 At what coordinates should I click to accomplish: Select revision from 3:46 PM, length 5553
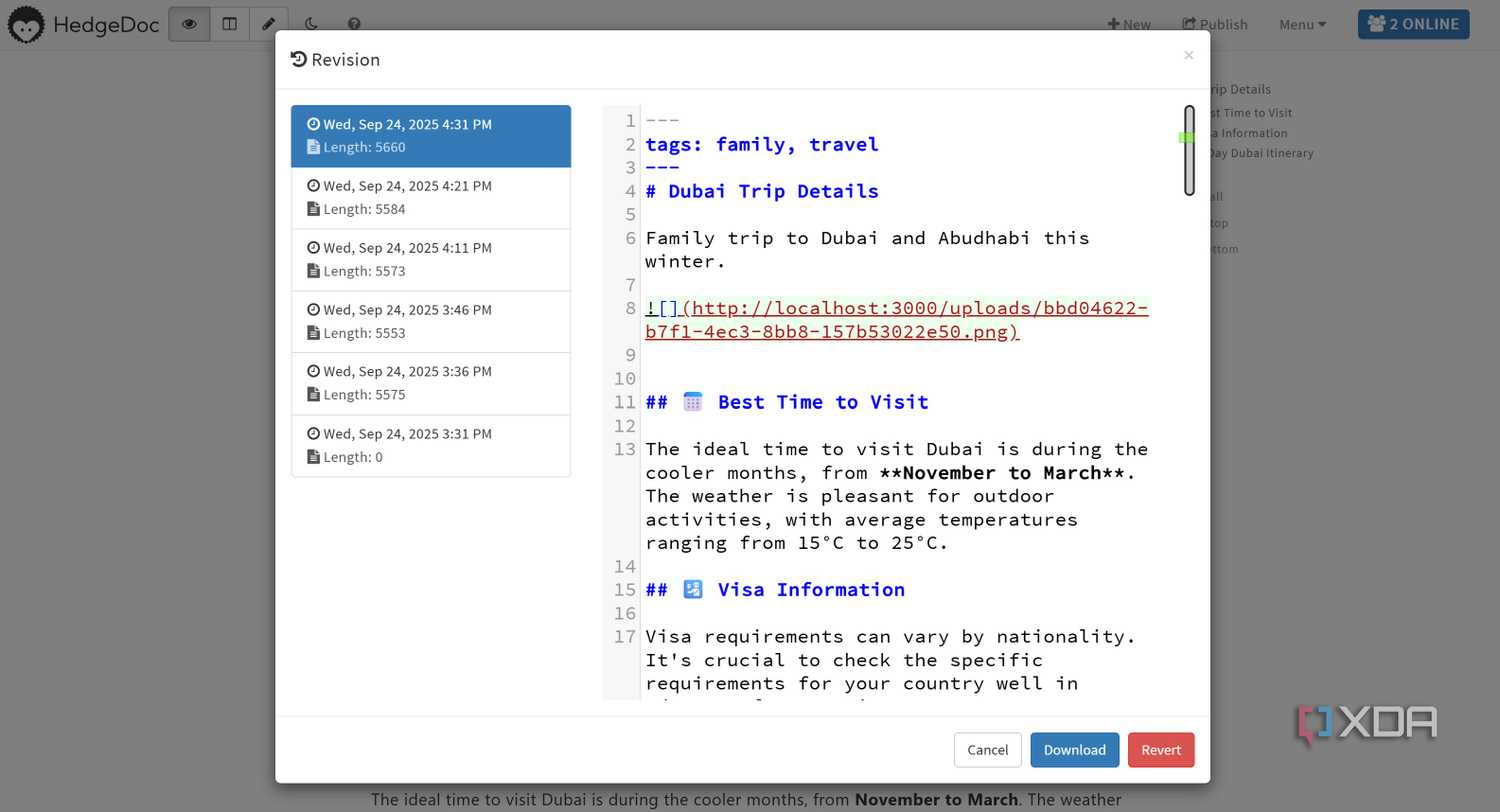pyautogui.click(x=431, y=322)
